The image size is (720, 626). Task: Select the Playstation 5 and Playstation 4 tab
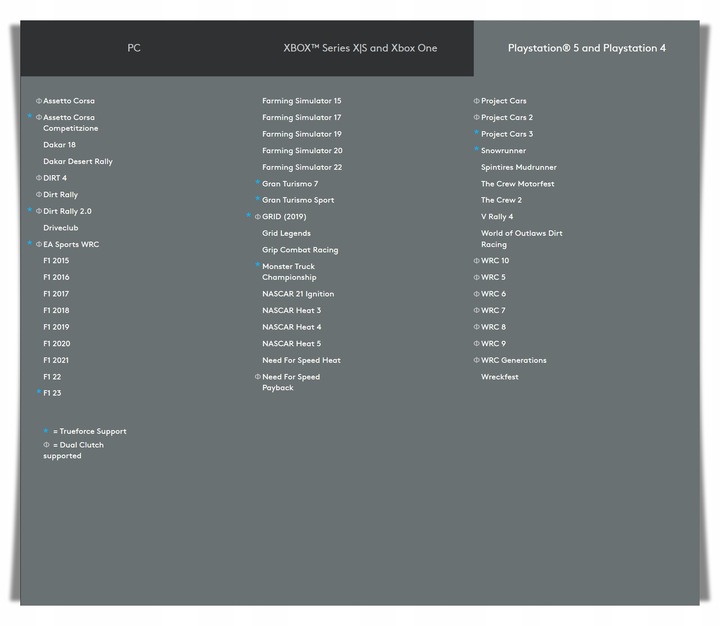click(x=586, y=48)
